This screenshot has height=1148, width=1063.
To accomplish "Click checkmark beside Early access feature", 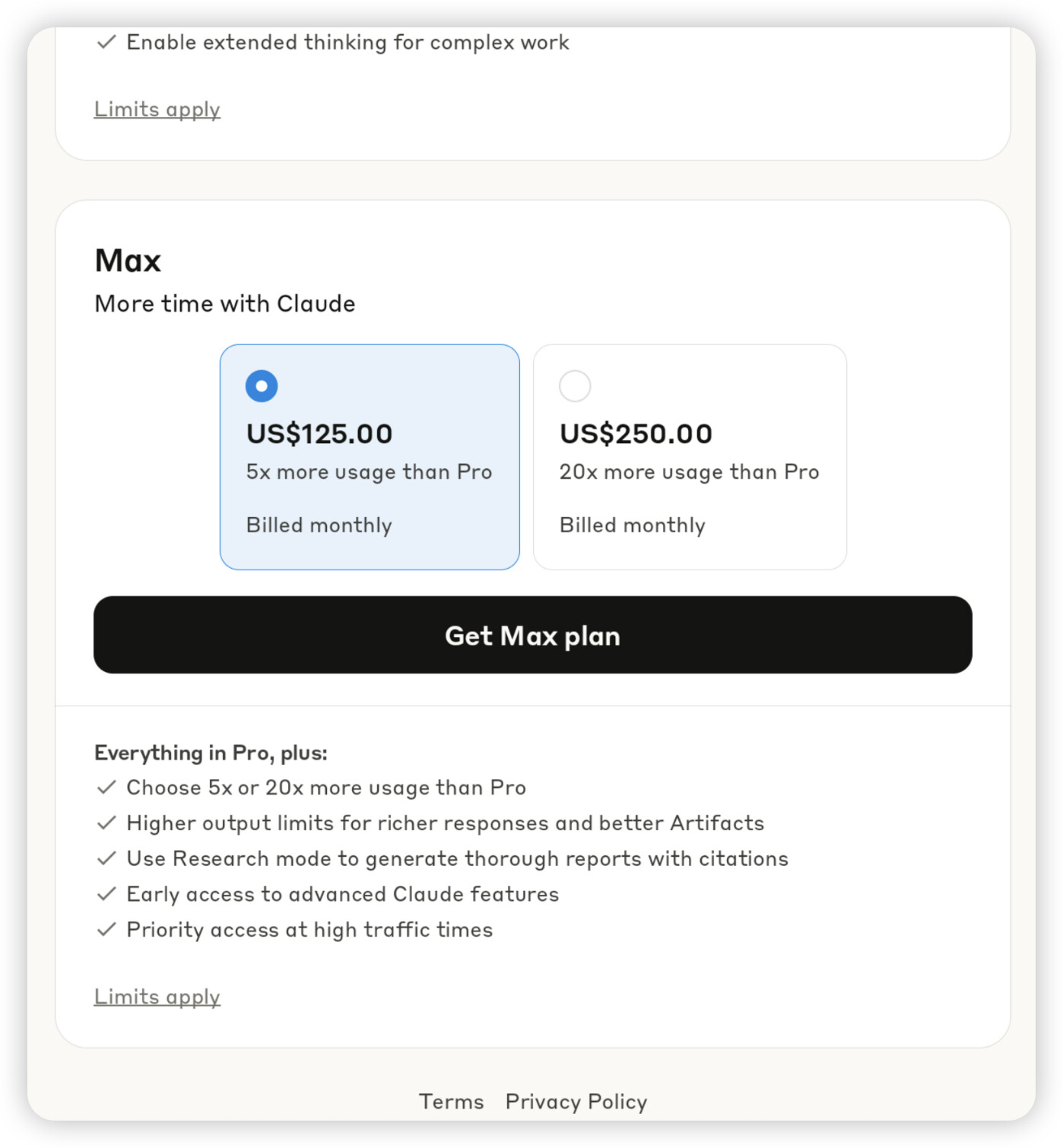I will [x=106, y=894].
